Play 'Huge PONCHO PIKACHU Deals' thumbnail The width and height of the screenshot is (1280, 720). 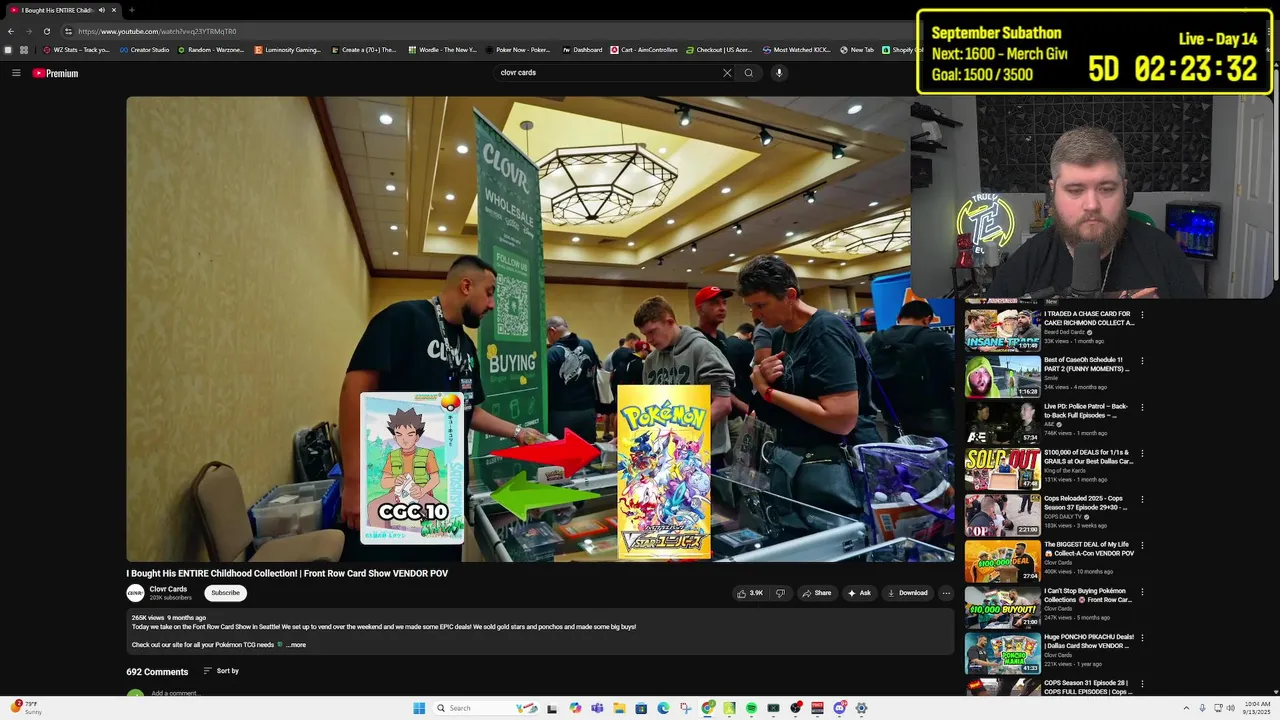pos(1002,653)
